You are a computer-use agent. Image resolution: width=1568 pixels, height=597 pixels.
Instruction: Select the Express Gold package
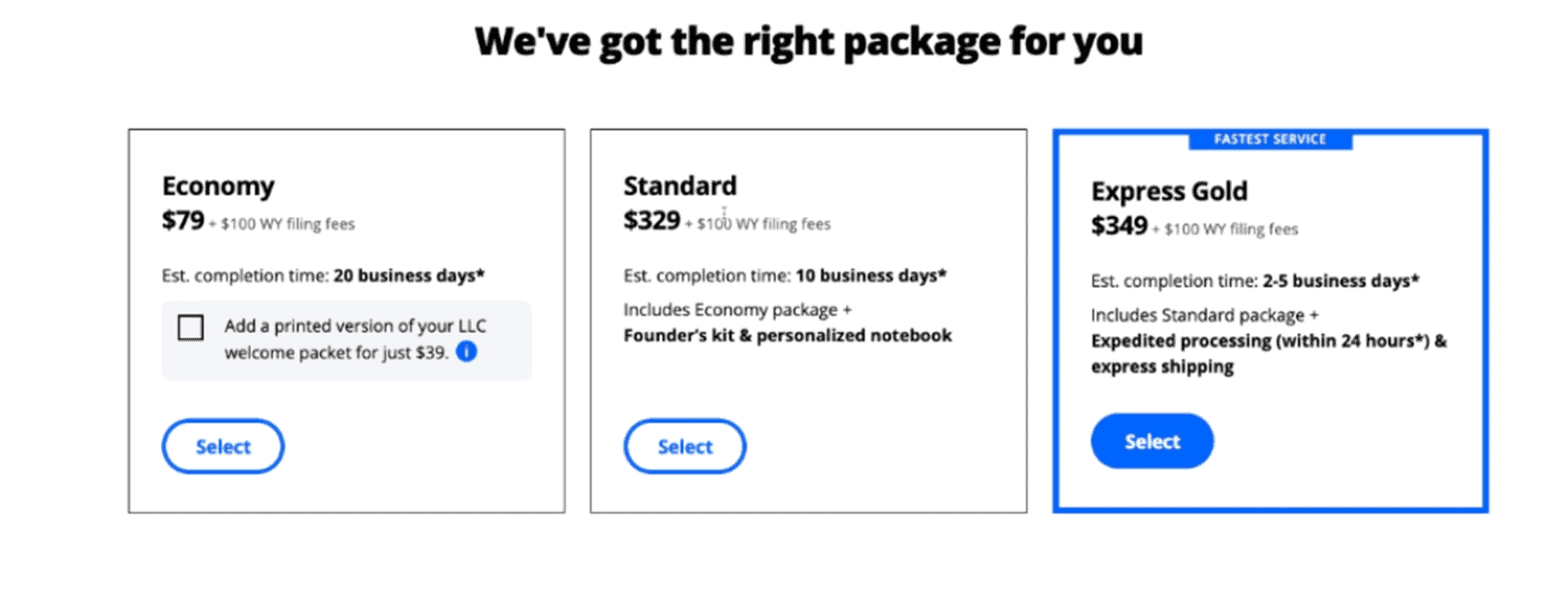click(1151, 441)
